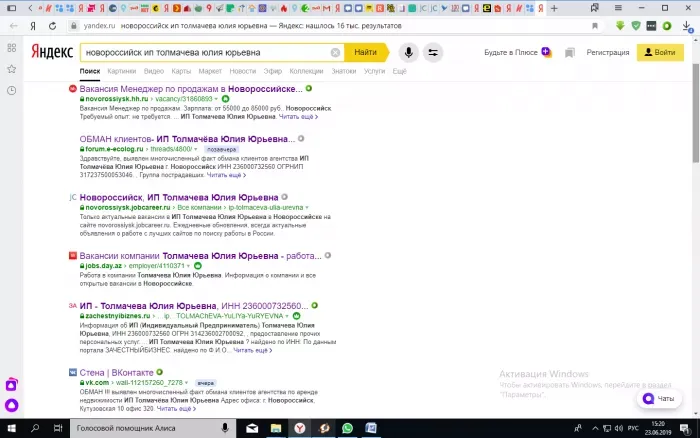Viewport: 700px width, 438px height.
Task: Open WhatsApp on taskbar
Action: click(x=347, y=428)
